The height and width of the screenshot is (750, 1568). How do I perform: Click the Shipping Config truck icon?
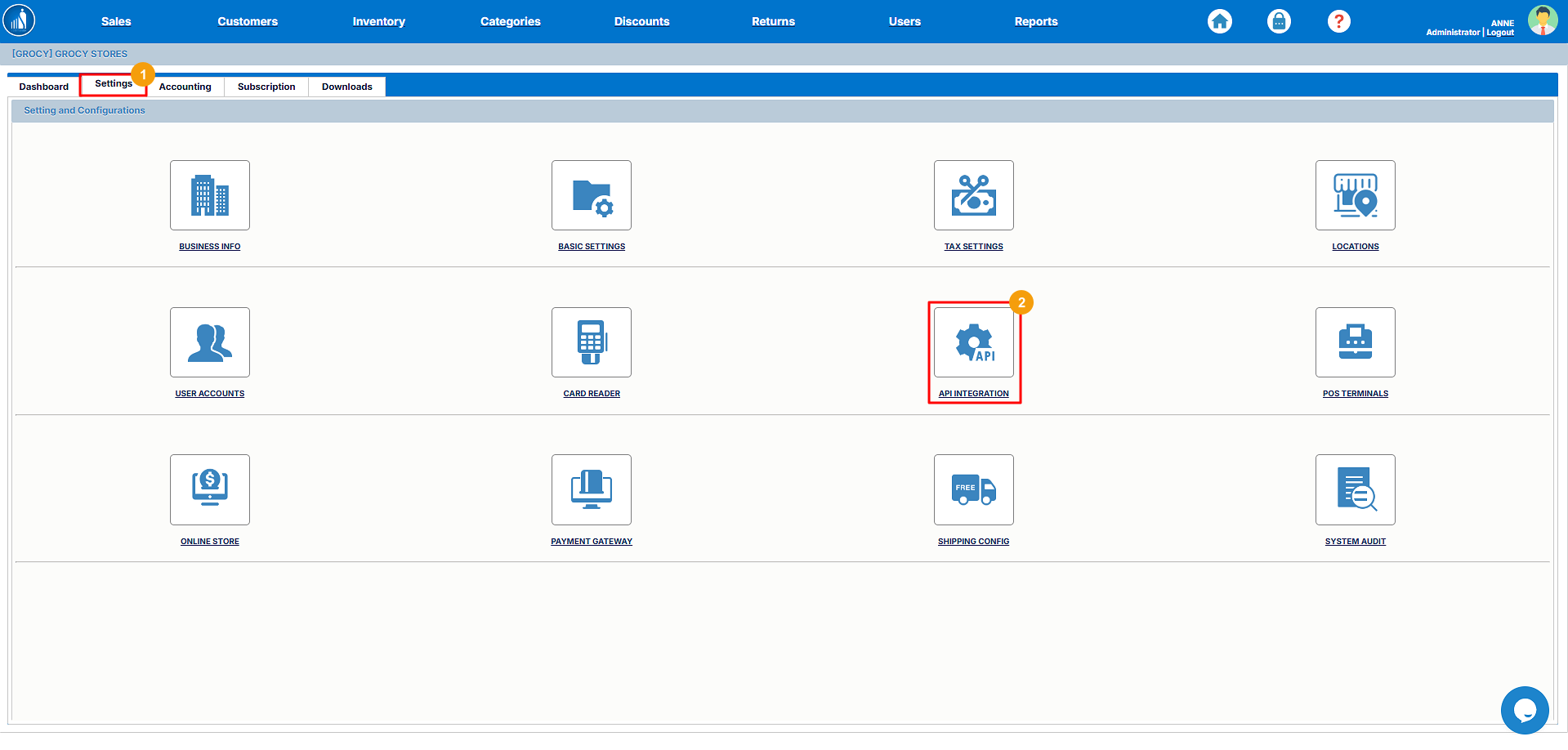click(x=973, y=489)
